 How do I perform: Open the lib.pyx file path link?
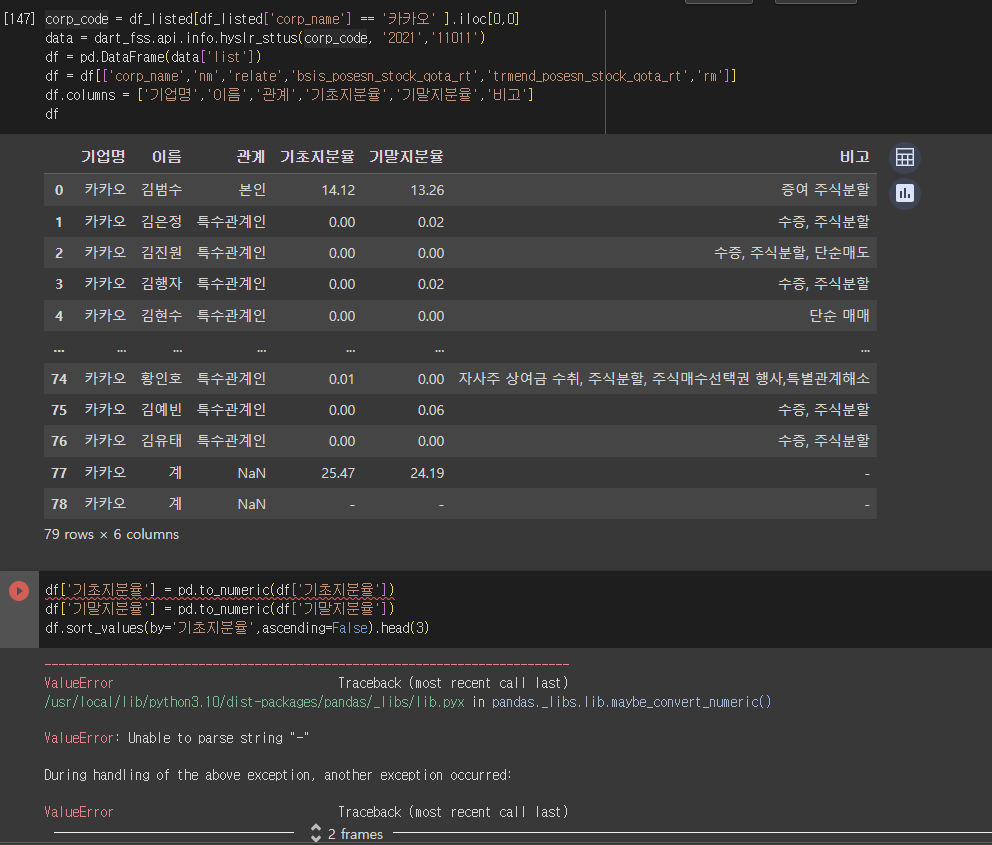click(x=254, y=702)
